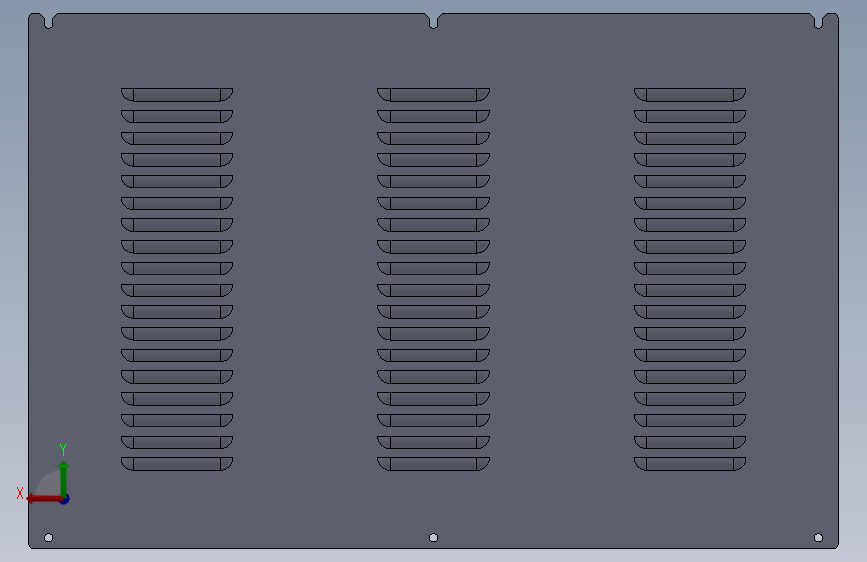
Task: Click the red X axis arrow of the triad
Action: click(x=44, y=499)
